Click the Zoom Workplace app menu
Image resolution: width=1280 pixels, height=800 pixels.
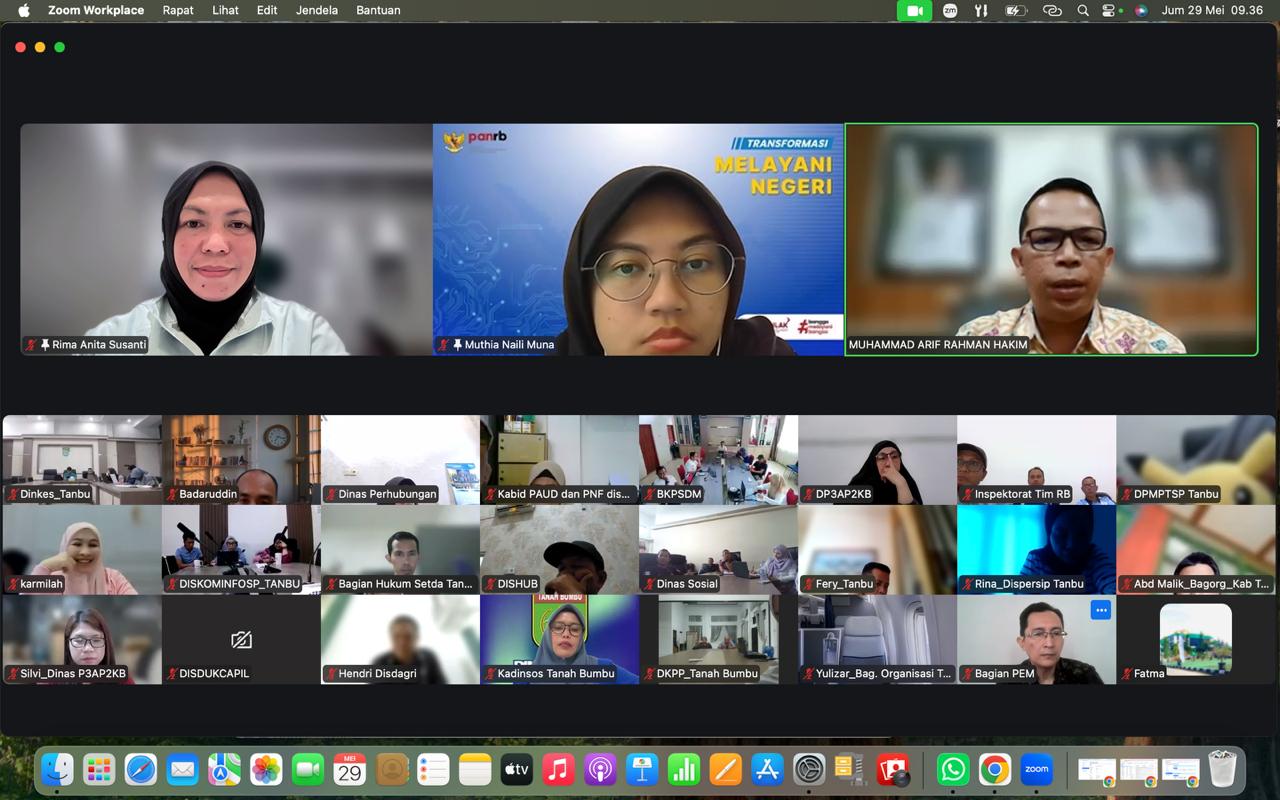[x=96, y=11]
